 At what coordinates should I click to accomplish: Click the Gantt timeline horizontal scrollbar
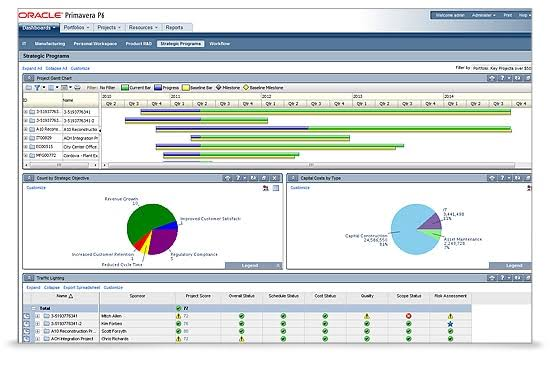point(311,165)
